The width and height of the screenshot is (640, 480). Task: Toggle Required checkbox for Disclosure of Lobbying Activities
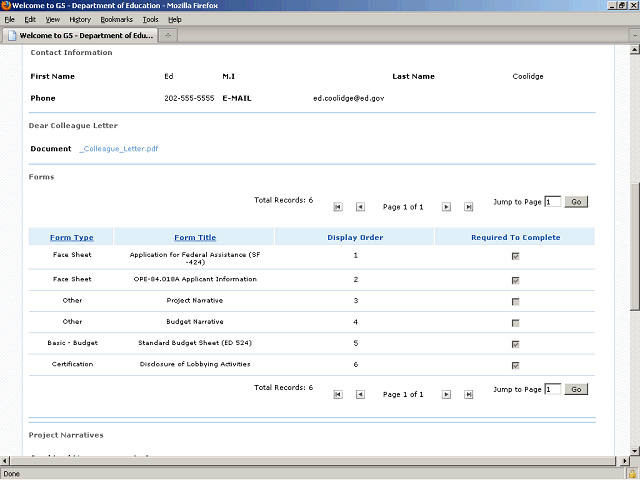(x=515, y=365)
